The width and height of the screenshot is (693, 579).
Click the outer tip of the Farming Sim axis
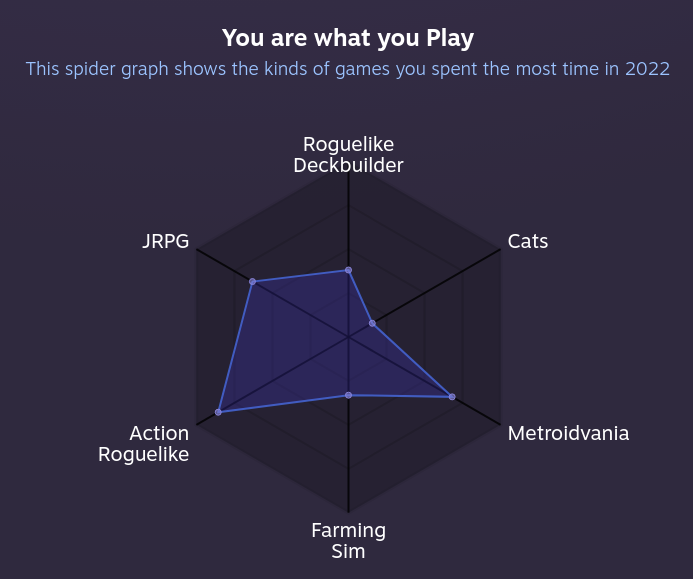coord(348,509)
